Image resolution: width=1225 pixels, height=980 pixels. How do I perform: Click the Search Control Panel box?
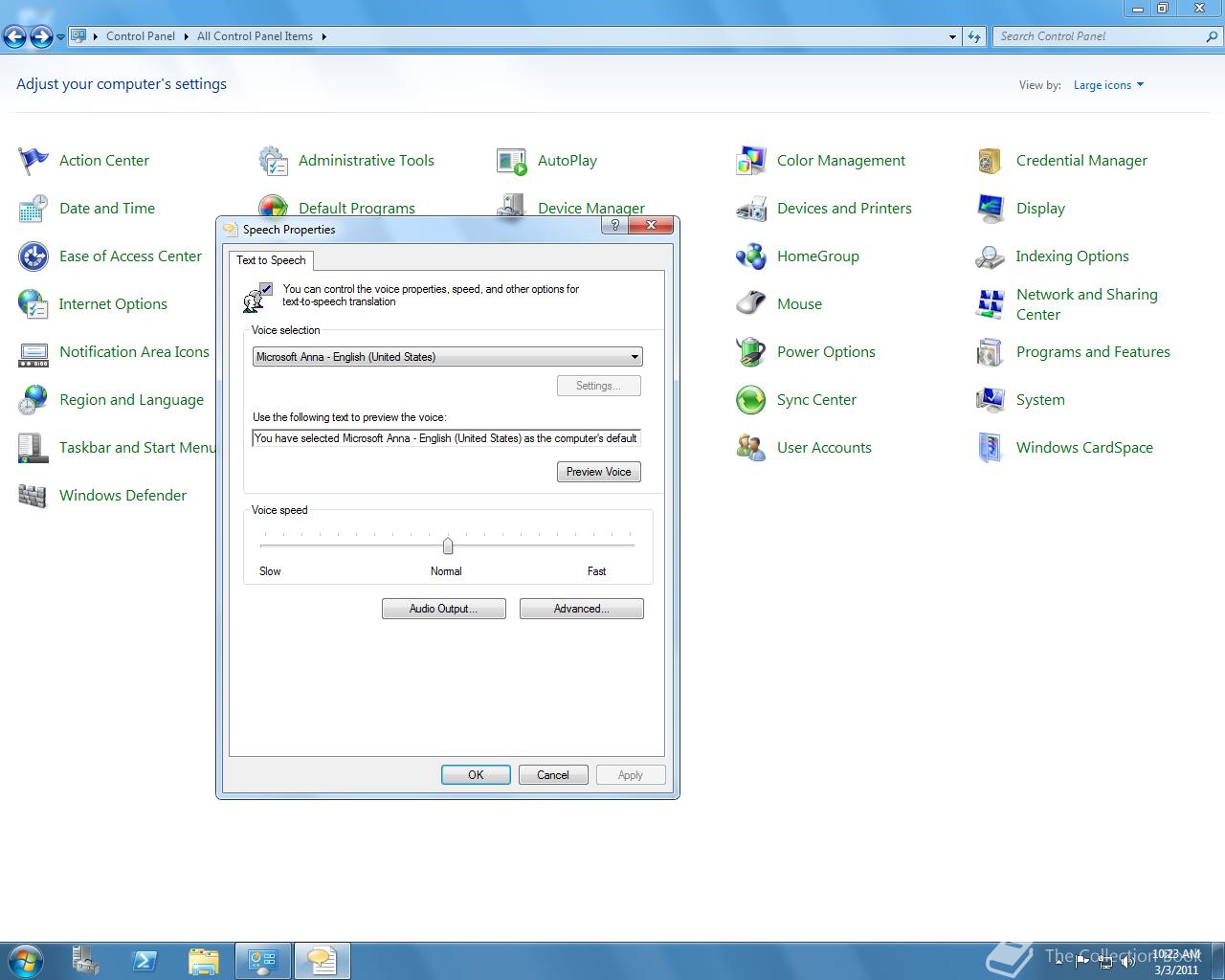pyautogui.click(x=1099, y=36)
